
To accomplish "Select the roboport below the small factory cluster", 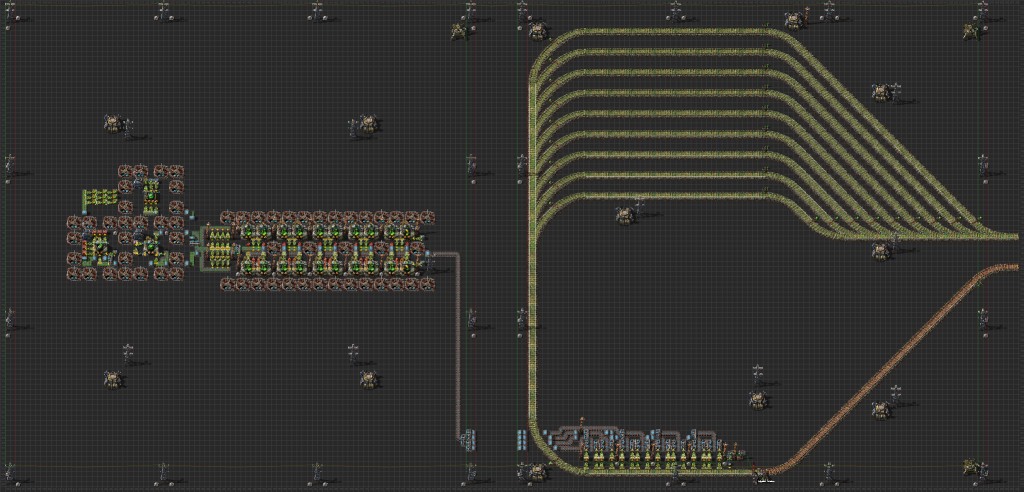I will [114, 378].
